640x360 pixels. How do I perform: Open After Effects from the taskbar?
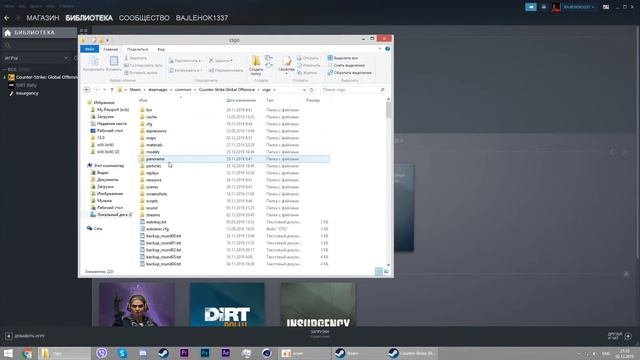[225, 353]
